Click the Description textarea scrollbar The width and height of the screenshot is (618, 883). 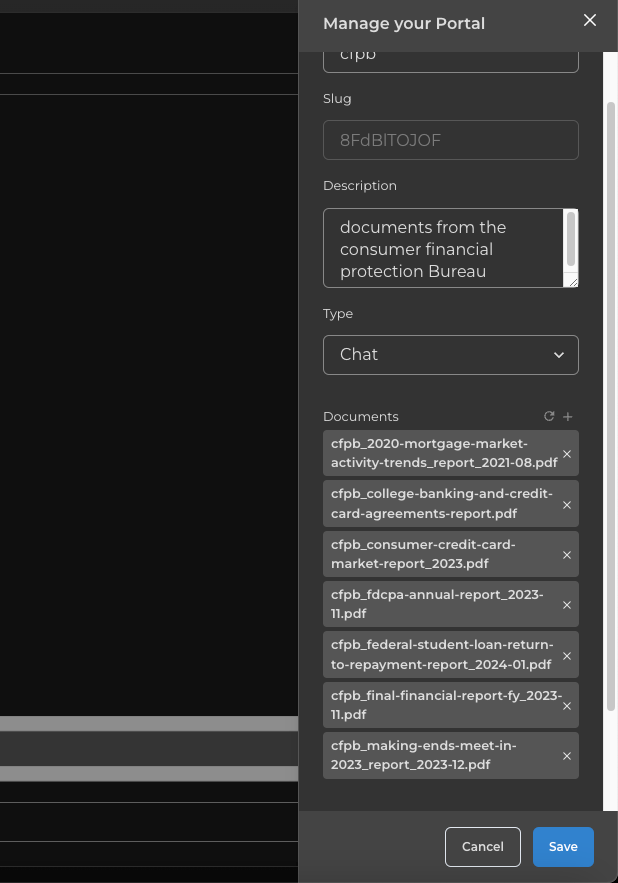pyautogui.click(x=571, y=239)
